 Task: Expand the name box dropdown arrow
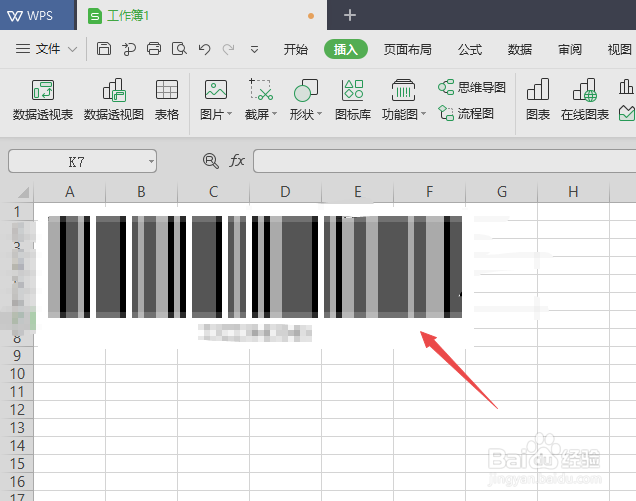[x=151, y=161]
